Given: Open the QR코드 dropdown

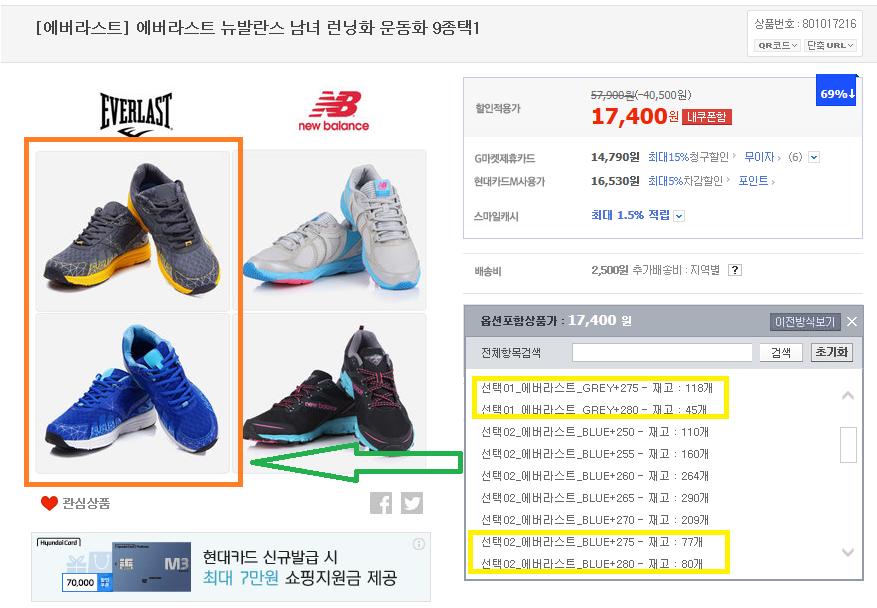Looking at the screenshot, I should coord(777,45).
